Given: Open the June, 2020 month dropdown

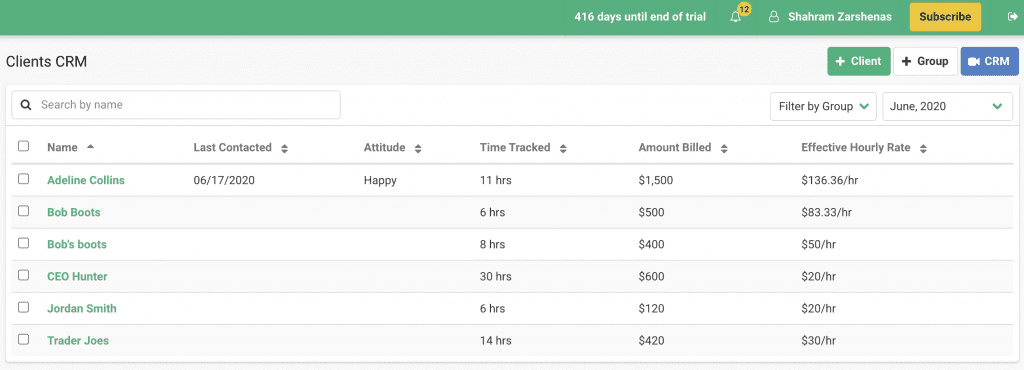Looking at the screenshot, I should [947, 106].
